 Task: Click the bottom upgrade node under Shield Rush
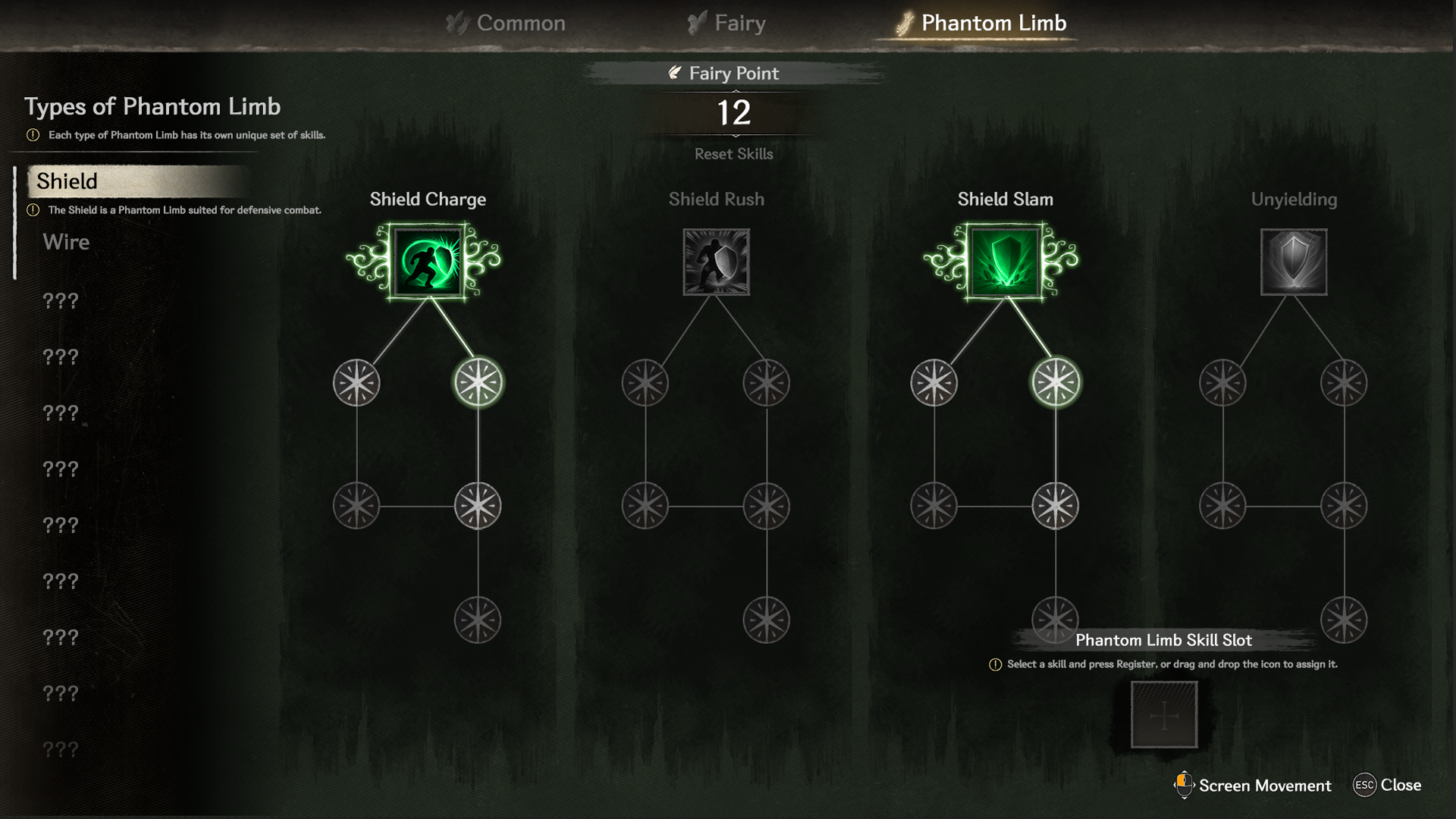click(x=766, y=620)
